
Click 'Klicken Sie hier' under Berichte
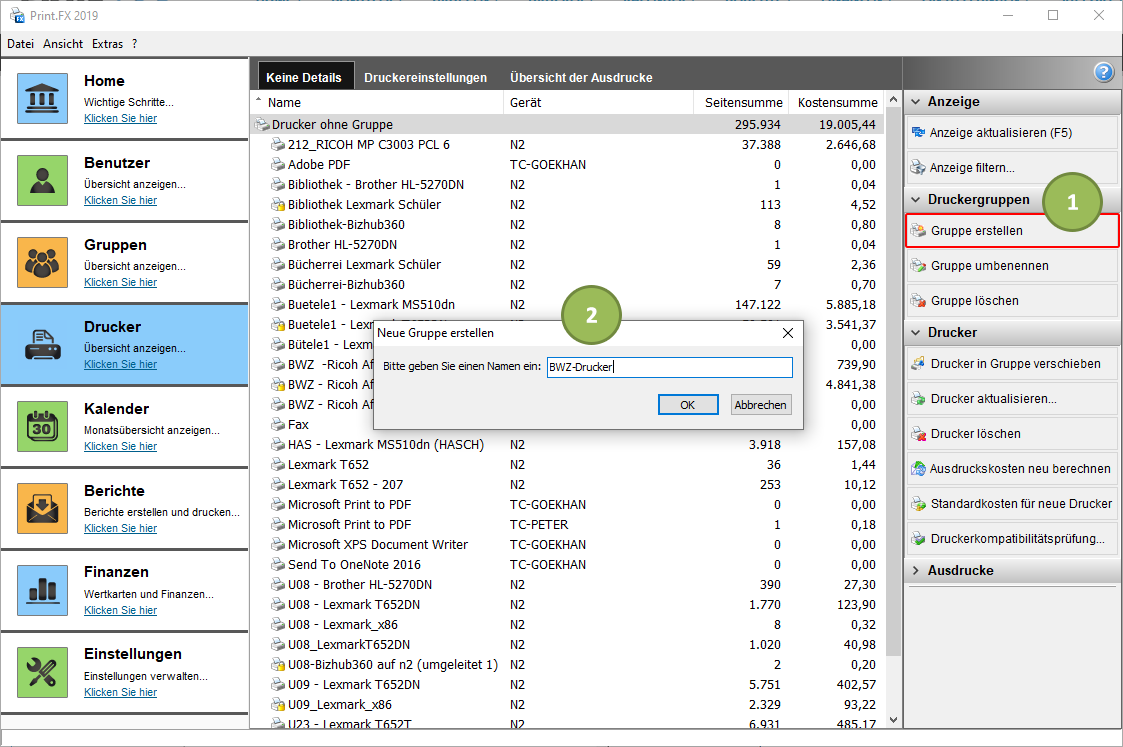pyautogui.click(x=120, y=528)
